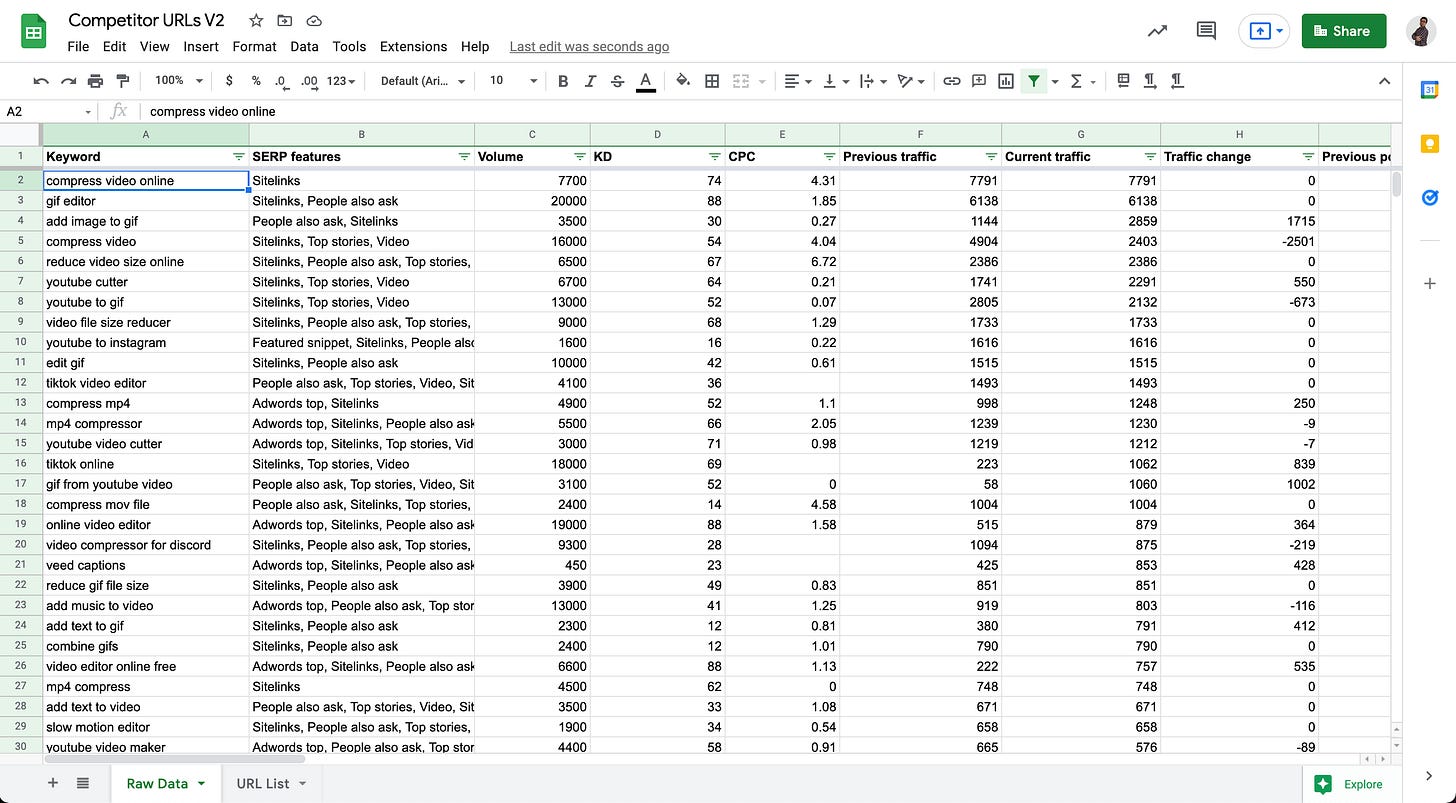Open the text wrapping dropdown
Screen dimensions: 1456x803
pyautogui.click(x=873, y=81)
